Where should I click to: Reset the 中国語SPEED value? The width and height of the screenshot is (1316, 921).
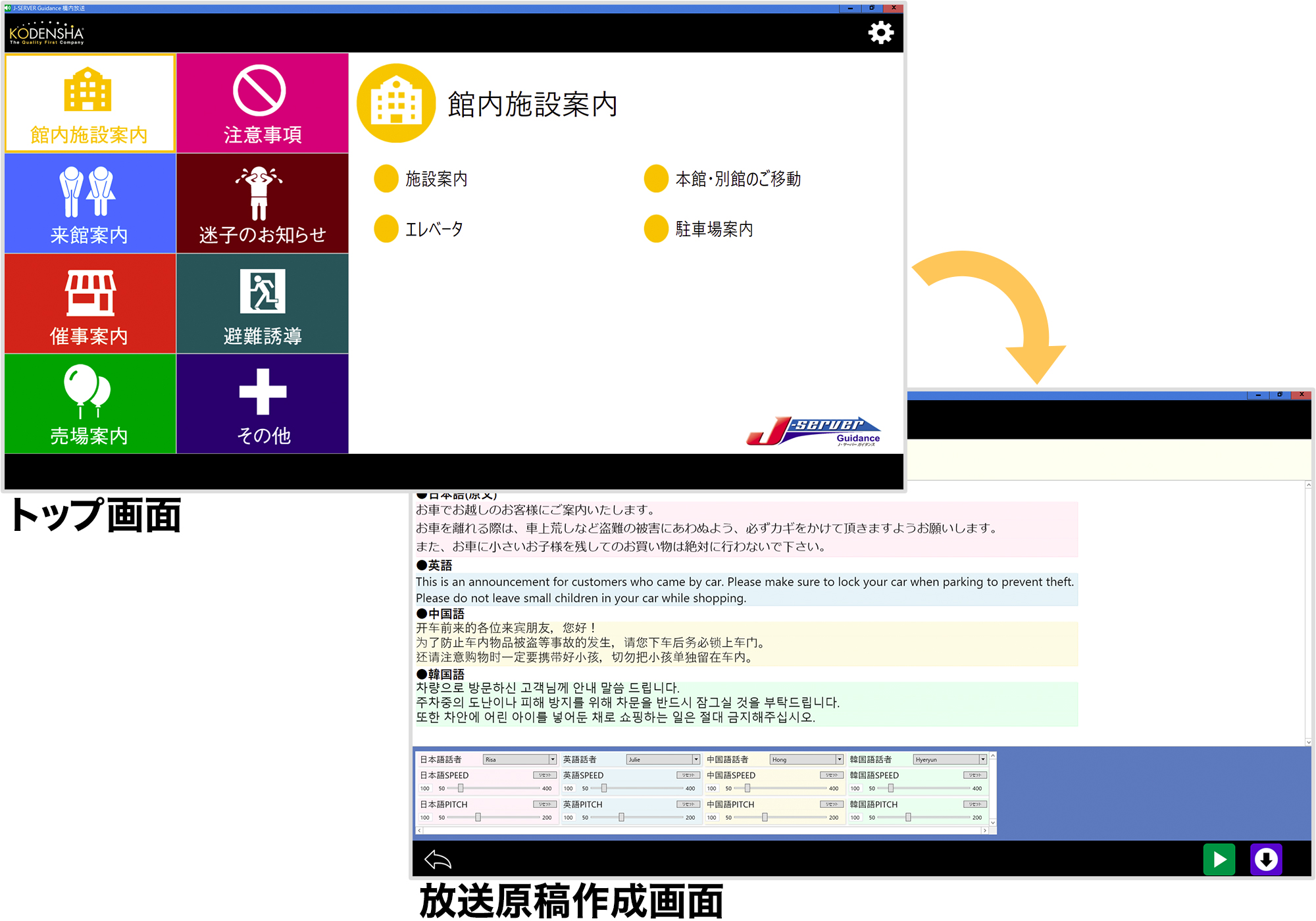832,775
